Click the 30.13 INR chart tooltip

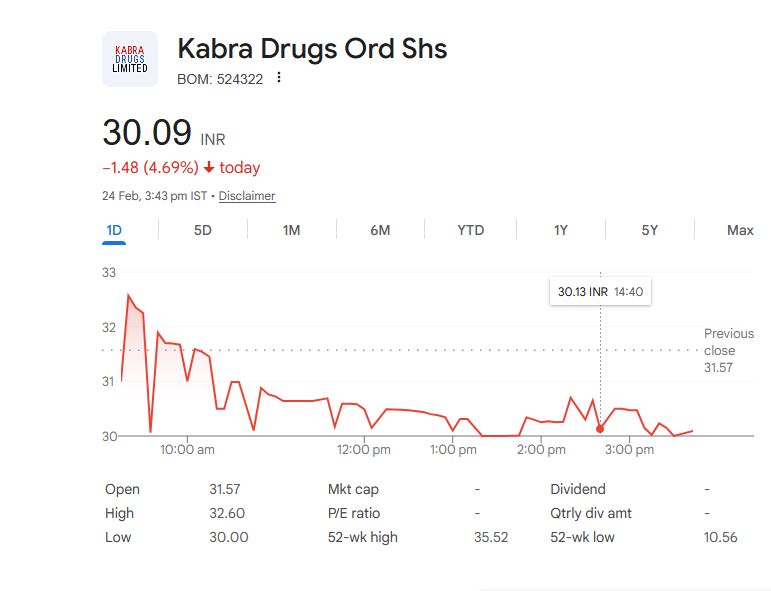(x=600, y=292)
